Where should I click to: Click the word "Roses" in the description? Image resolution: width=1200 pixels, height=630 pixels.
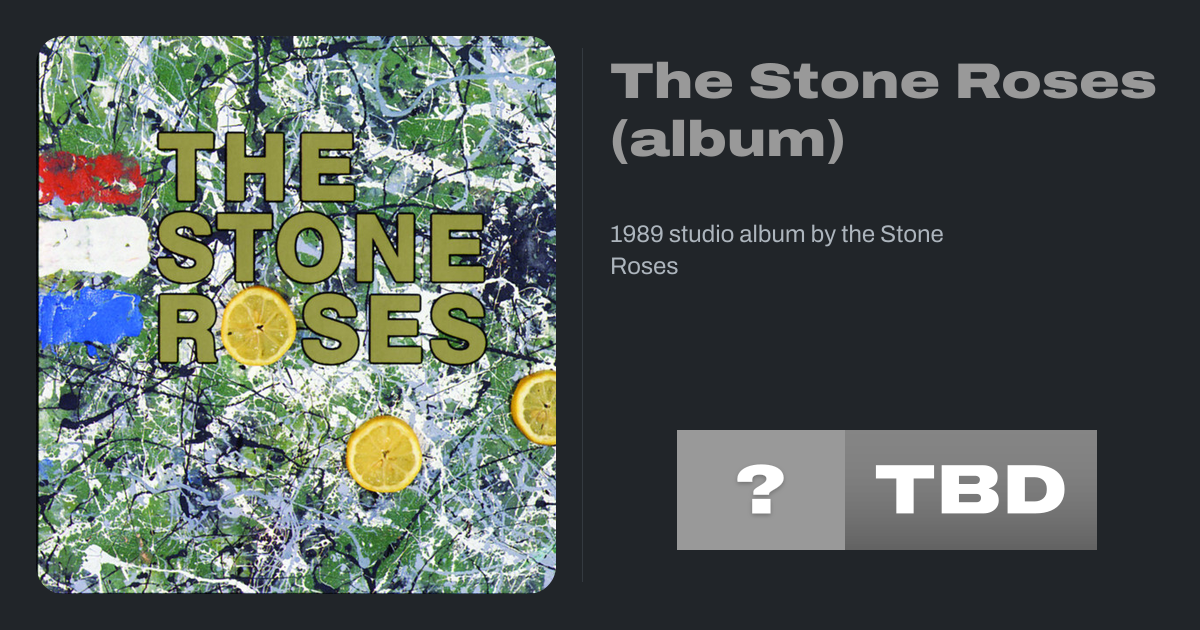click(x=644, y=267)
